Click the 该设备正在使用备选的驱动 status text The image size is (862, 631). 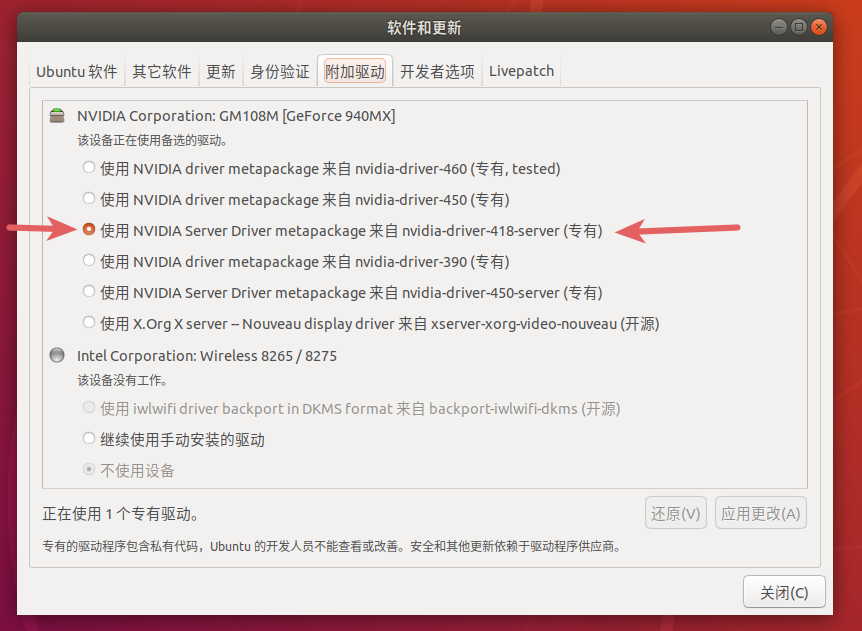pyautogui.click(x=152, y=141)
